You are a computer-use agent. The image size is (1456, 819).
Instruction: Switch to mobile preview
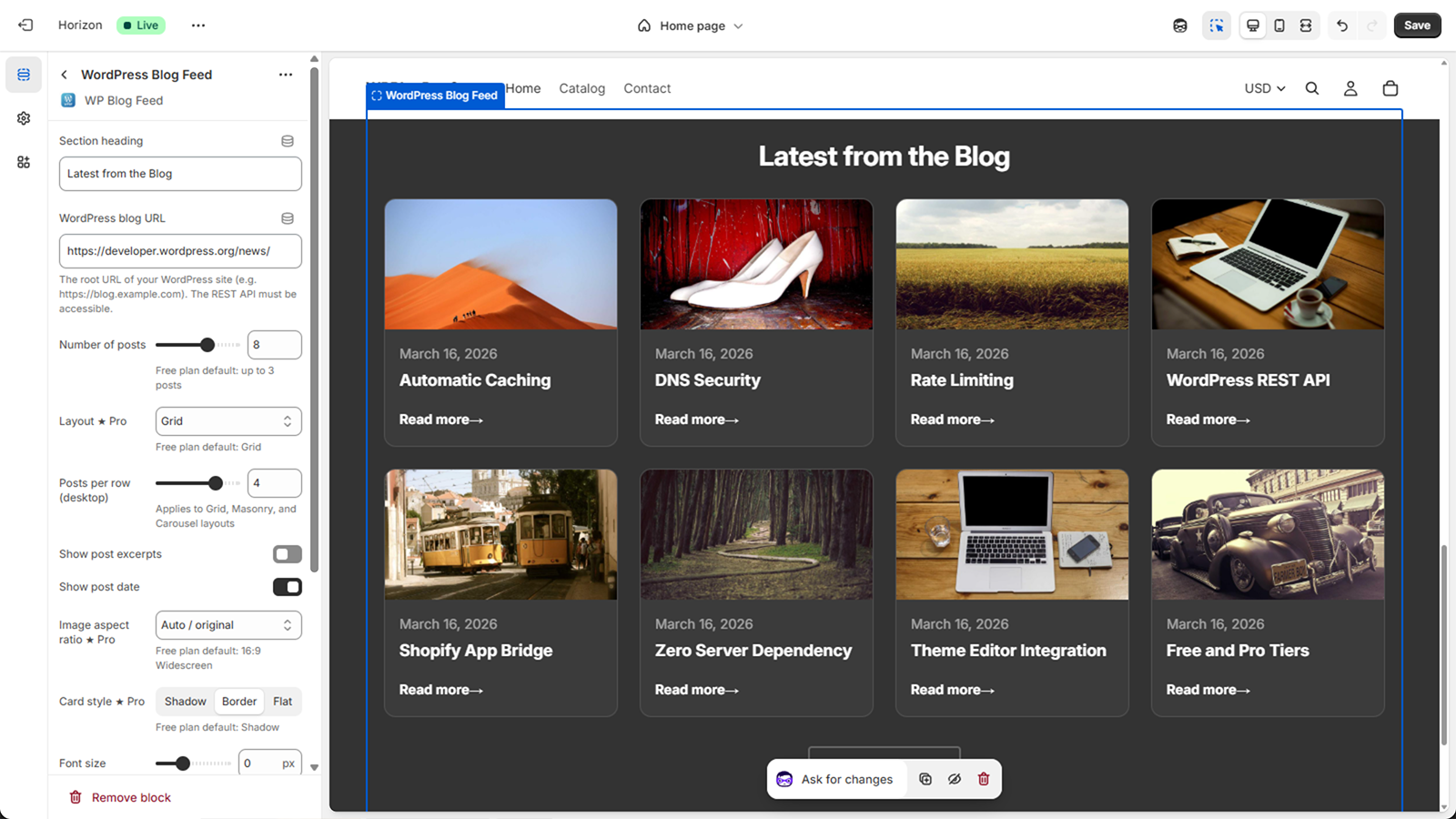pyautogui.click(x=1279, y=25)
